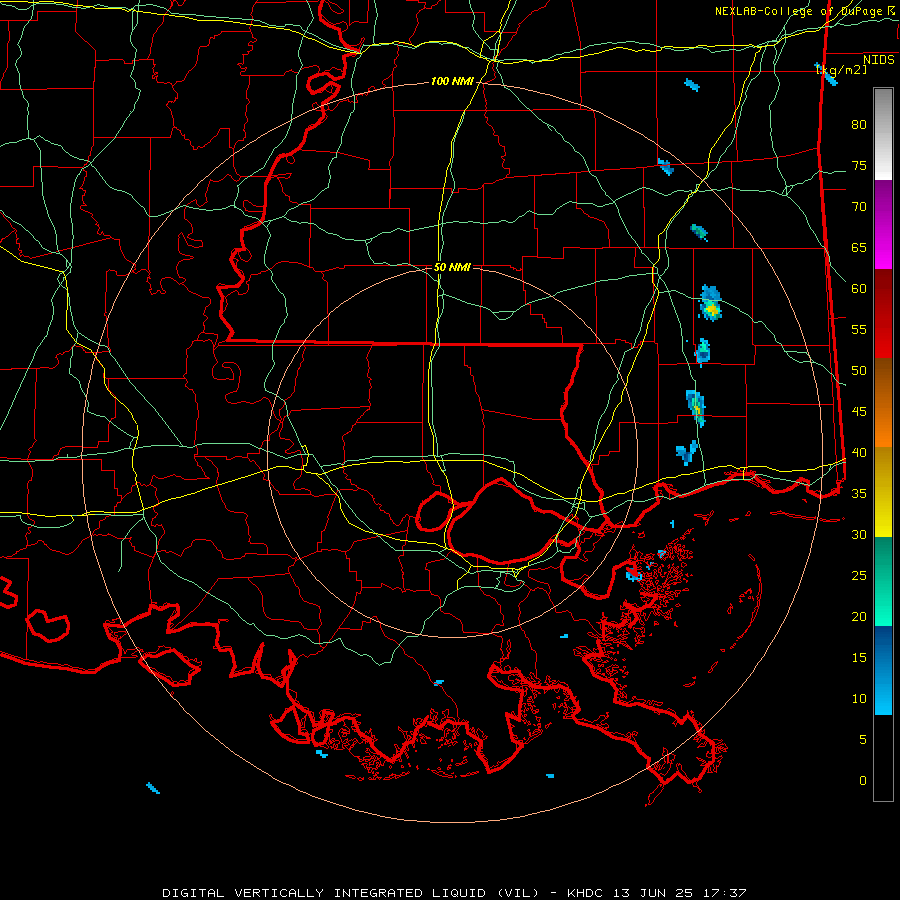Select the 45 value on the VIL scale
900x900 pixels.
coord(859,412)
